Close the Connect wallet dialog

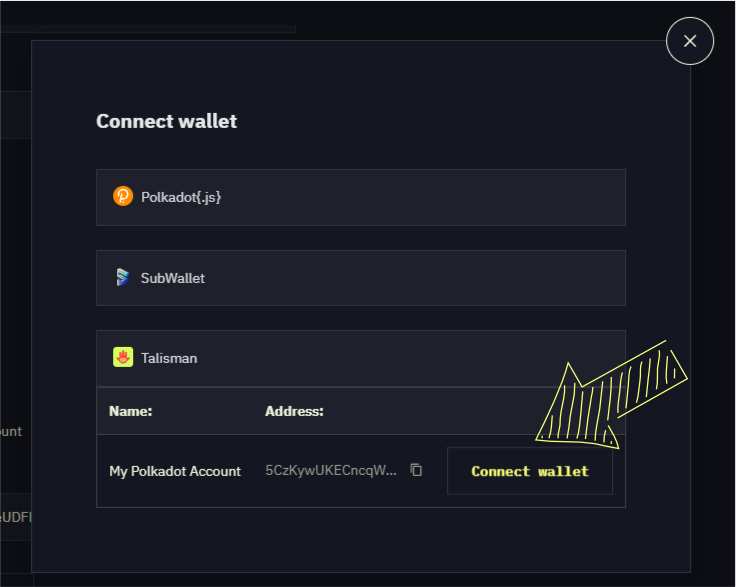[x=690, y=41]
